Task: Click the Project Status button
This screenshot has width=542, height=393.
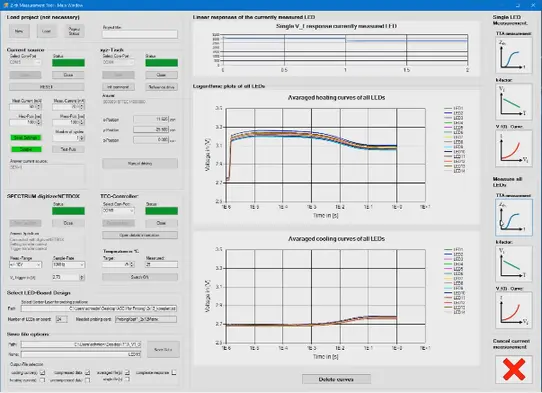Action: click(74, 31)
